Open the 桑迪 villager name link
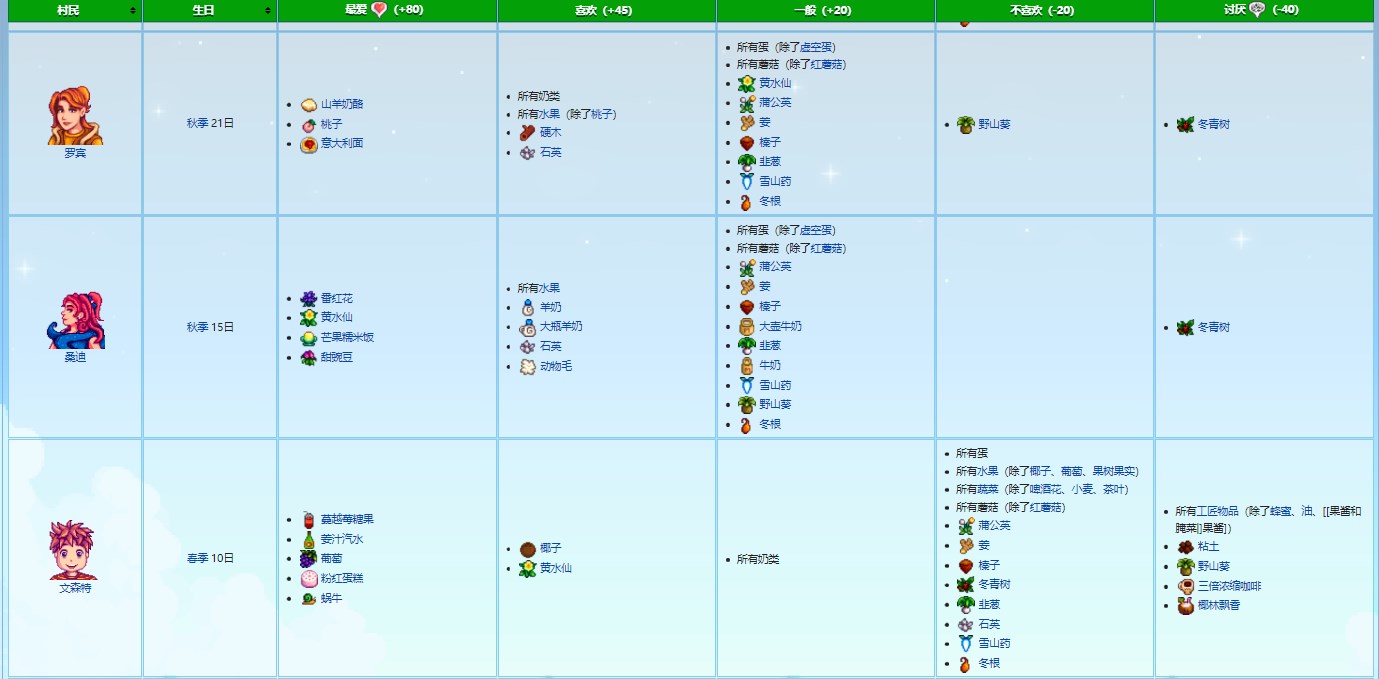The image size is (1379, 679). (x=75, y=357)
